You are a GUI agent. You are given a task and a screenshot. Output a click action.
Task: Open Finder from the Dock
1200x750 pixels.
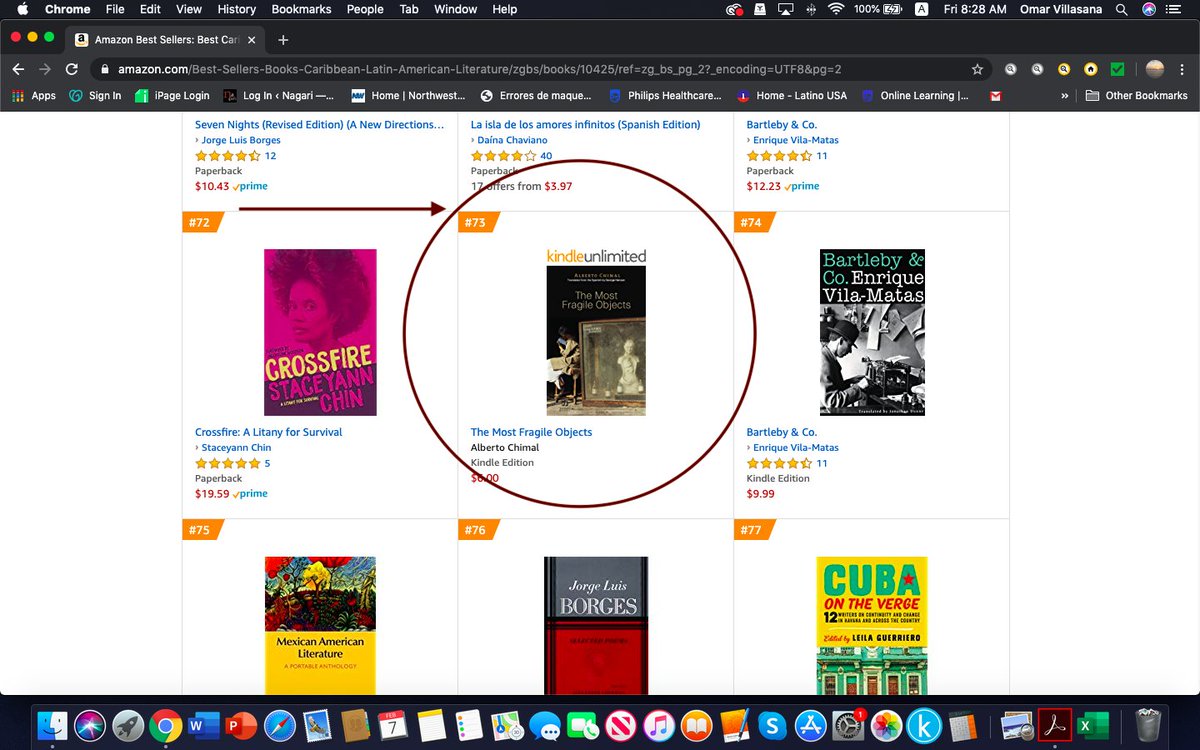pyautogui.click(x=53, y=724)
